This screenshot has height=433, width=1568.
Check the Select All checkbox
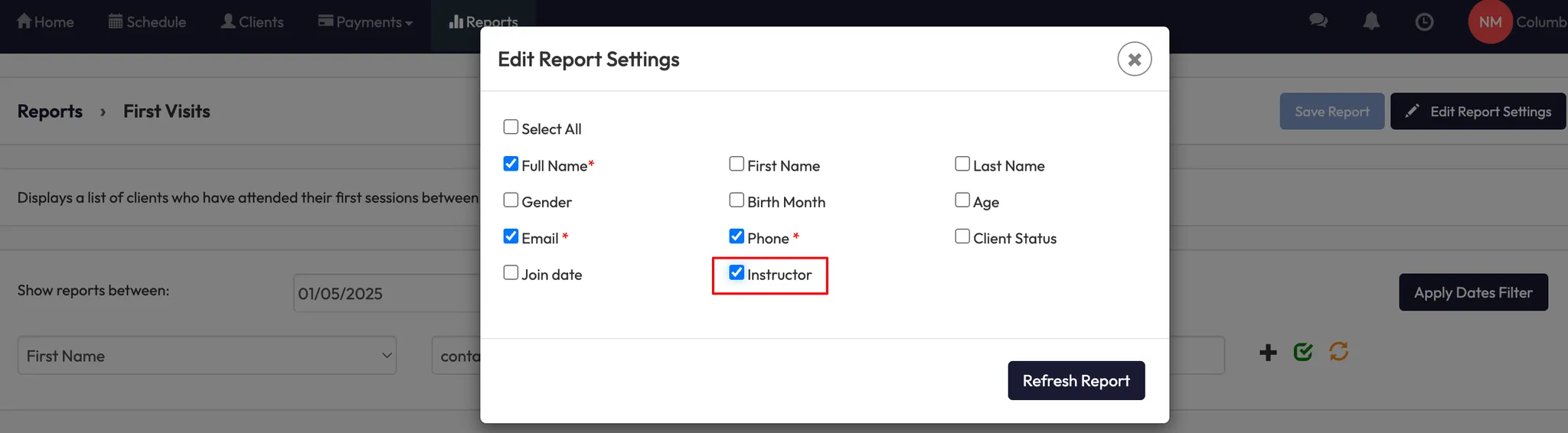pyautogui.click(x=511, y=127)
